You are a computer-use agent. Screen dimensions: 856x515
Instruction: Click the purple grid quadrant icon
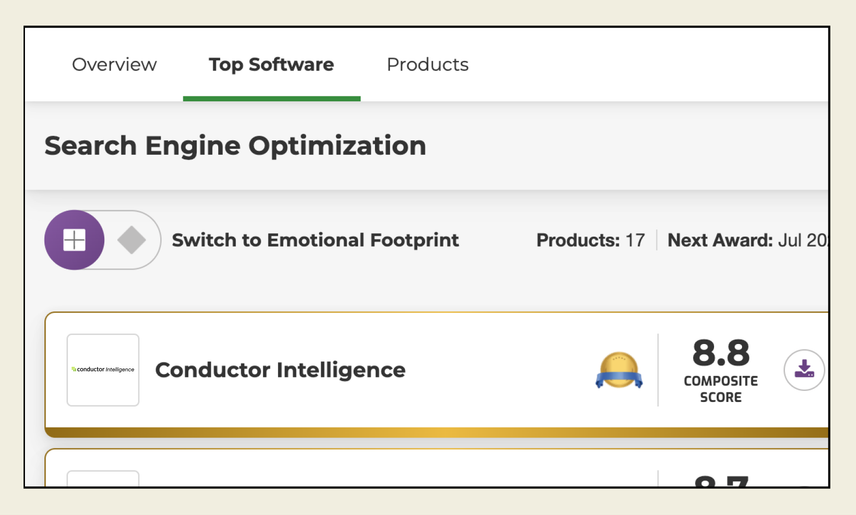[75, 240]
